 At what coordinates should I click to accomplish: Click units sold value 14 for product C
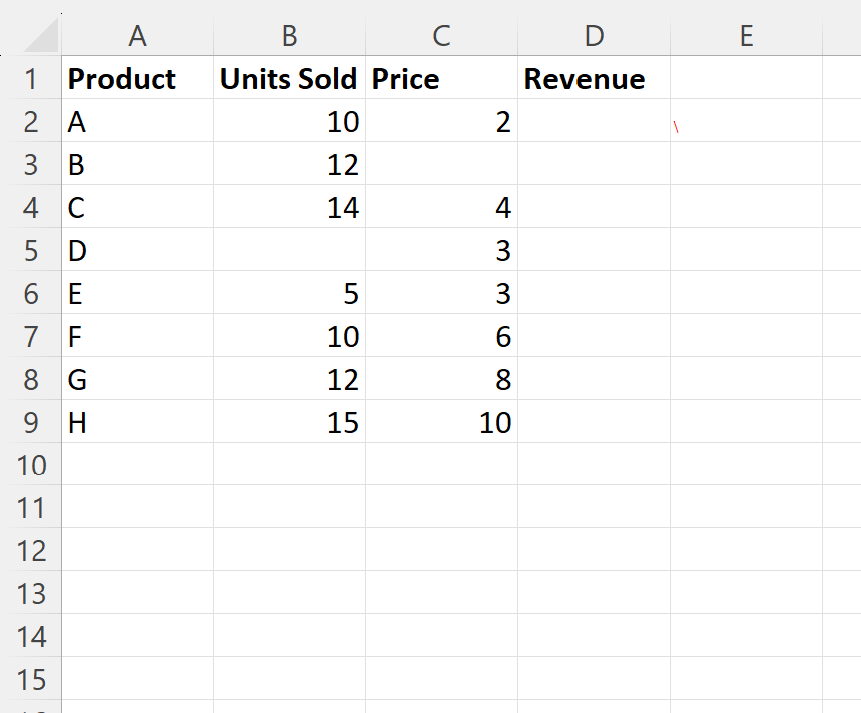[x=289, y=207]
